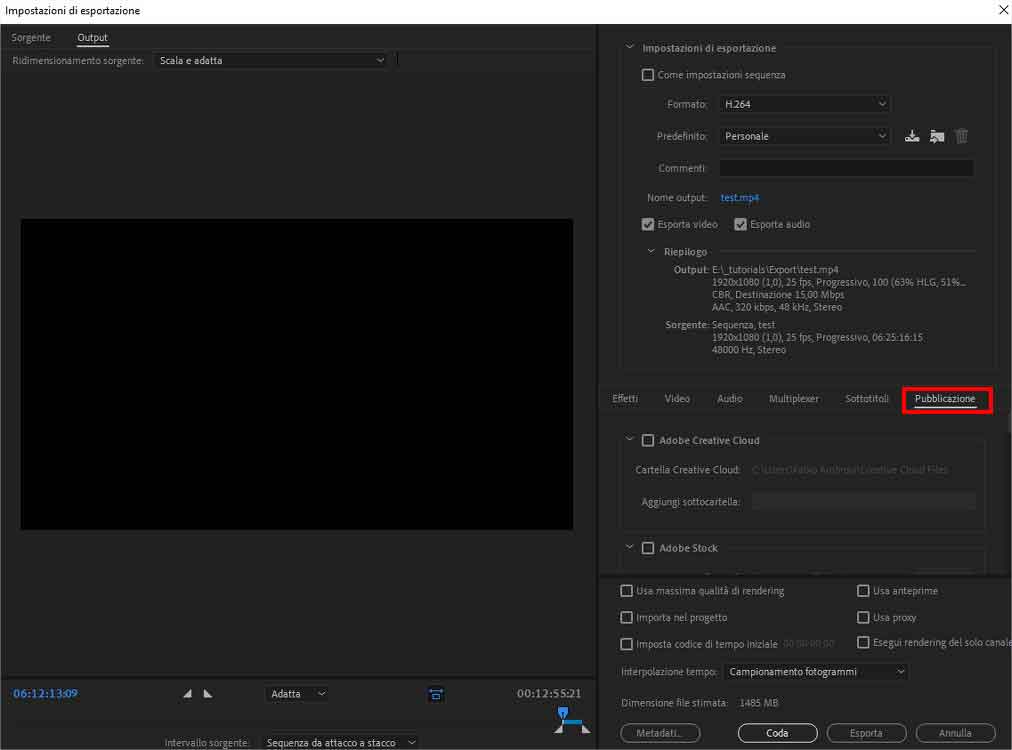This screenshot has height=750, width=1012.
Task: Open the Effetti tab
Action: coord(624,398)
